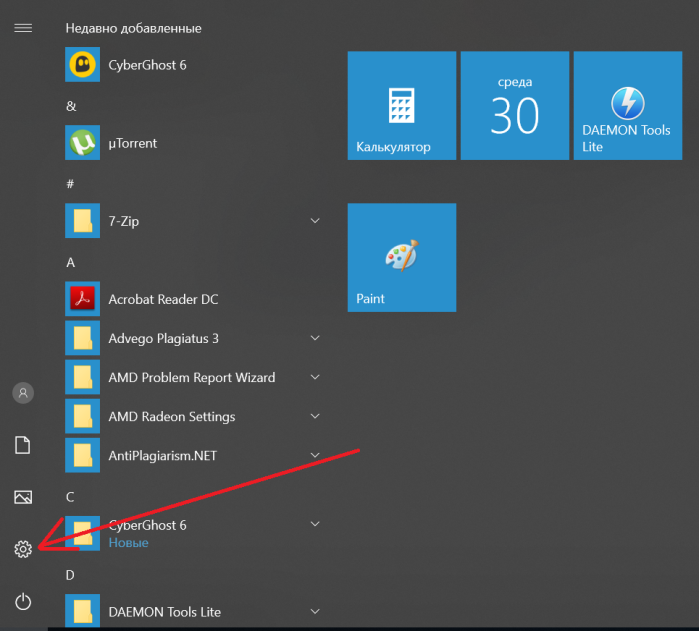699x631 pixels.
Task: Click the C section letter header
Action: [x=70, y=497]
